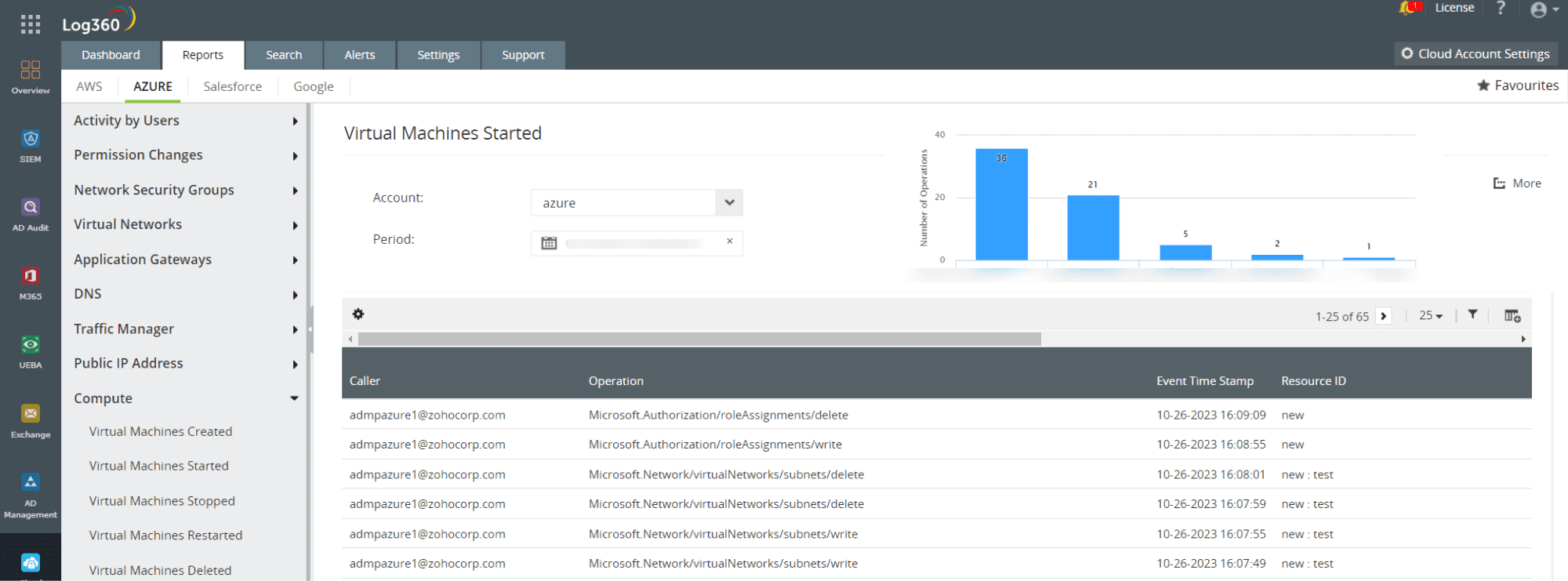Viewport: 1568px width, 581px height.
Task: Open Virtual Machines Started report
Action: point(159,466)
